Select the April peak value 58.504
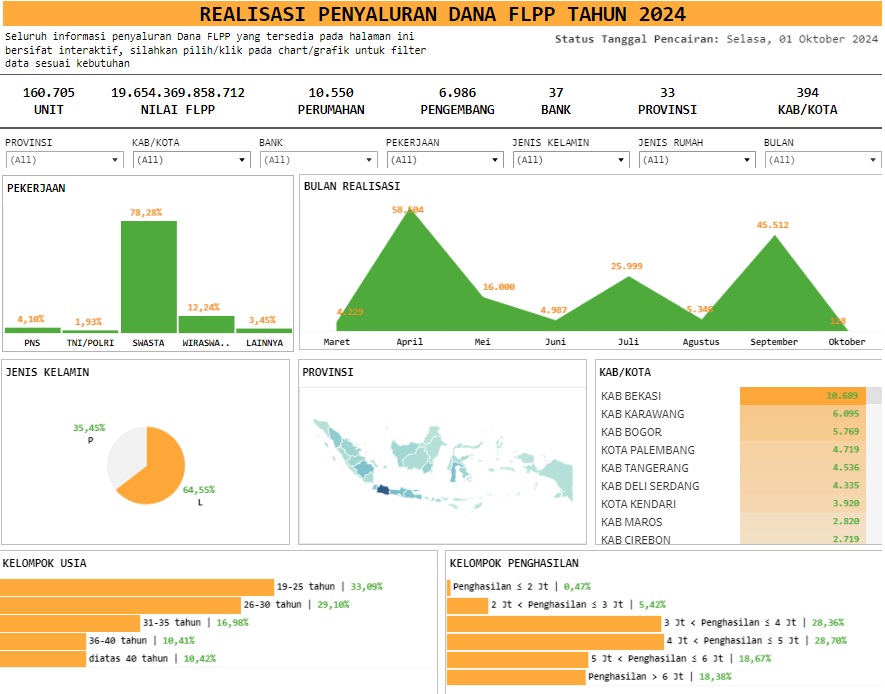This screenshot has width=885, height=694. point(408,209)
